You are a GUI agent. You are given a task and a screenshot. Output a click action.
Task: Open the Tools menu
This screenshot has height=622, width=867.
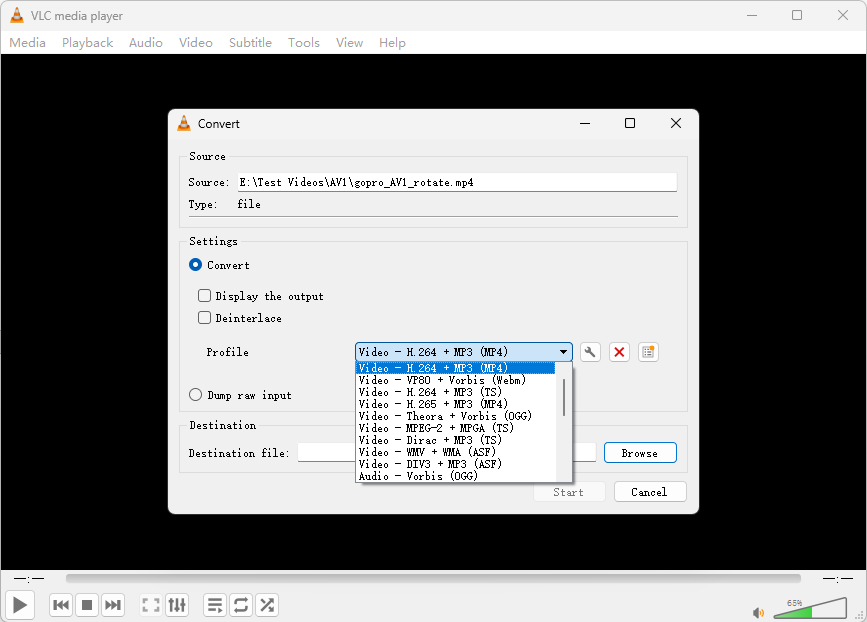coord(304,43)
